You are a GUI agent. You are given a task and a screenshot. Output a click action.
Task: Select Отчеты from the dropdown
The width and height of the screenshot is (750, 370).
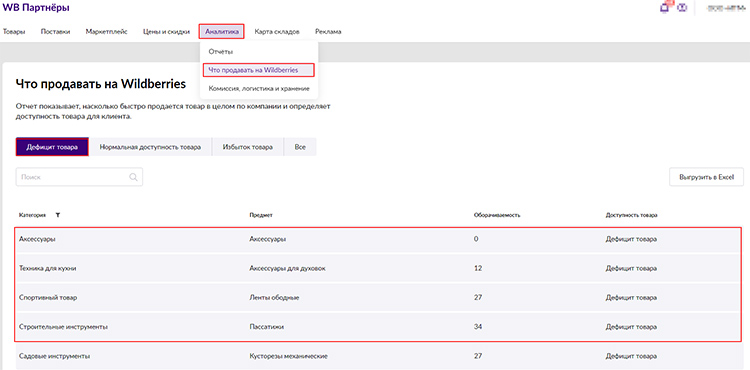tap(221, 51)
